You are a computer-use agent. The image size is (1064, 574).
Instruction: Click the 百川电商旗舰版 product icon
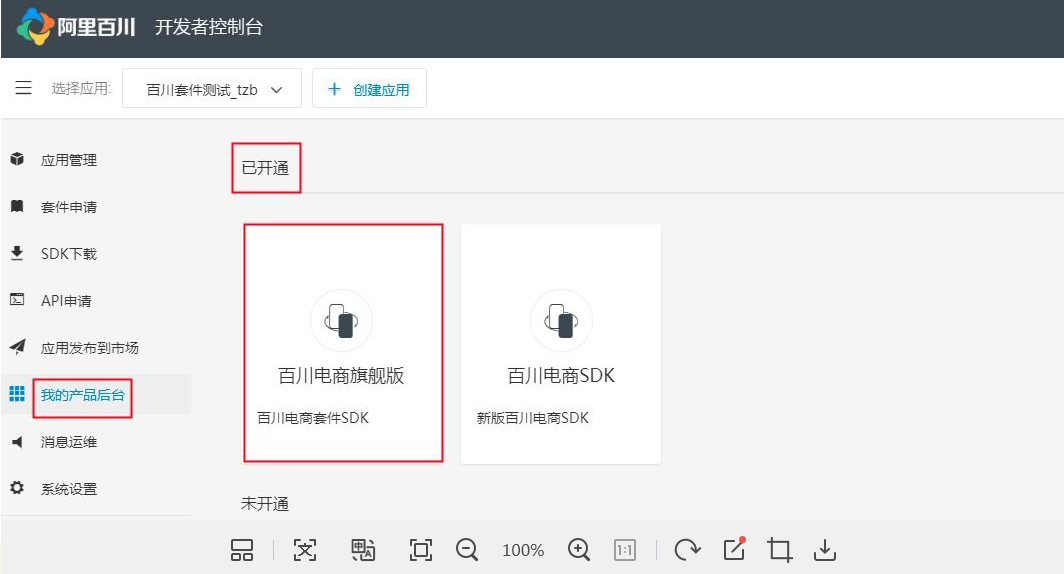[x=341, y=320]
